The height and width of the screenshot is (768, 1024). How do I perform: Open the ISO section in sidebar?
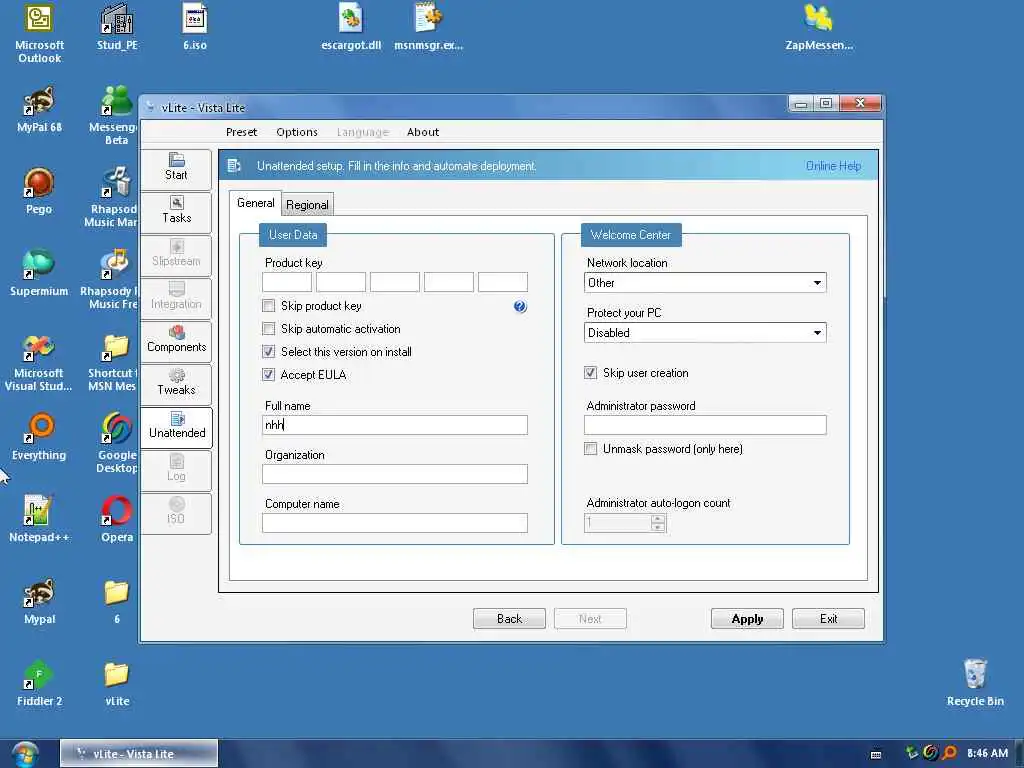176,512
